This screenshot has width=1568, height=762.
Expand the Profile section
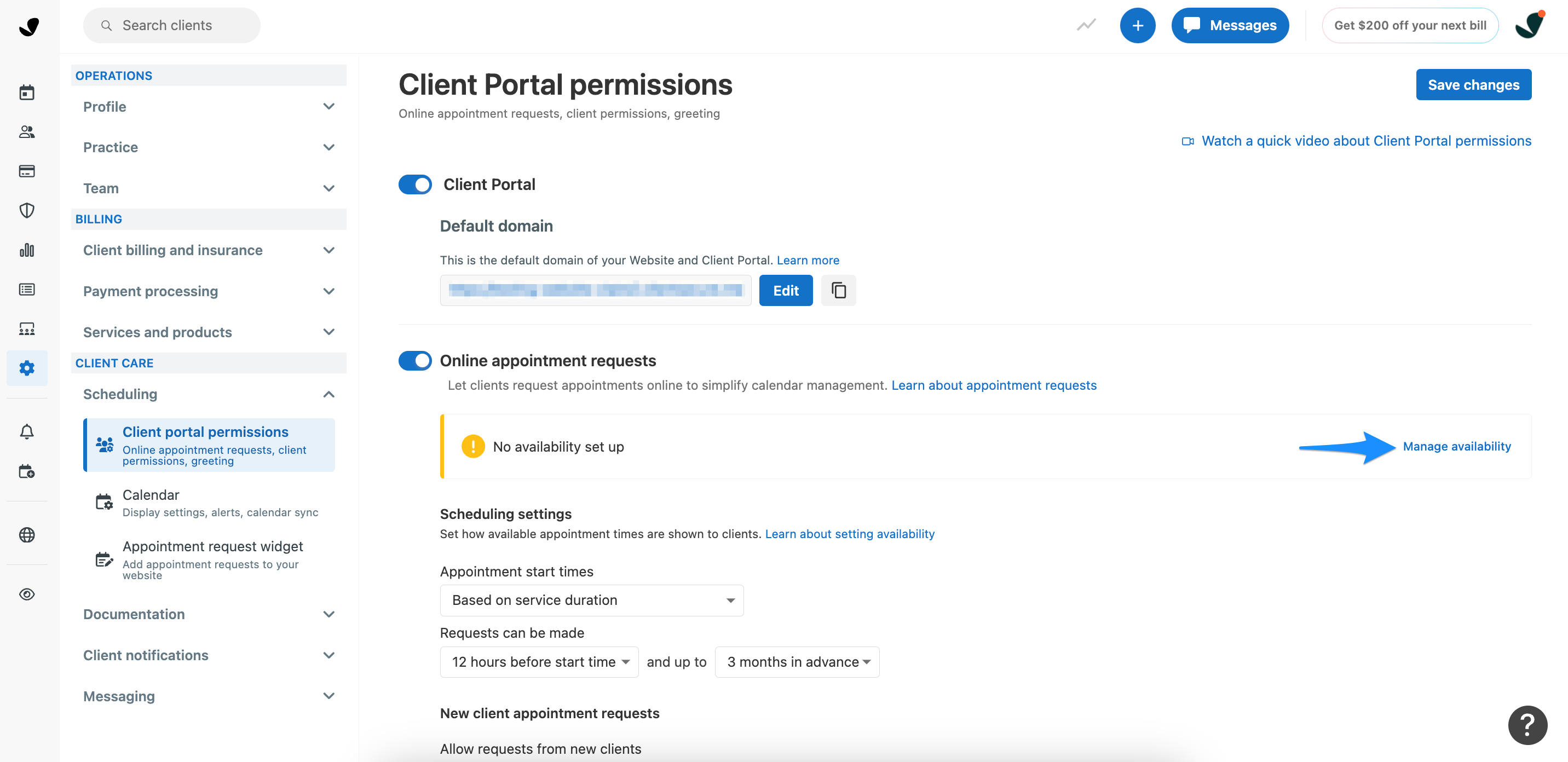pyautogui.click(x=209, y=107)
